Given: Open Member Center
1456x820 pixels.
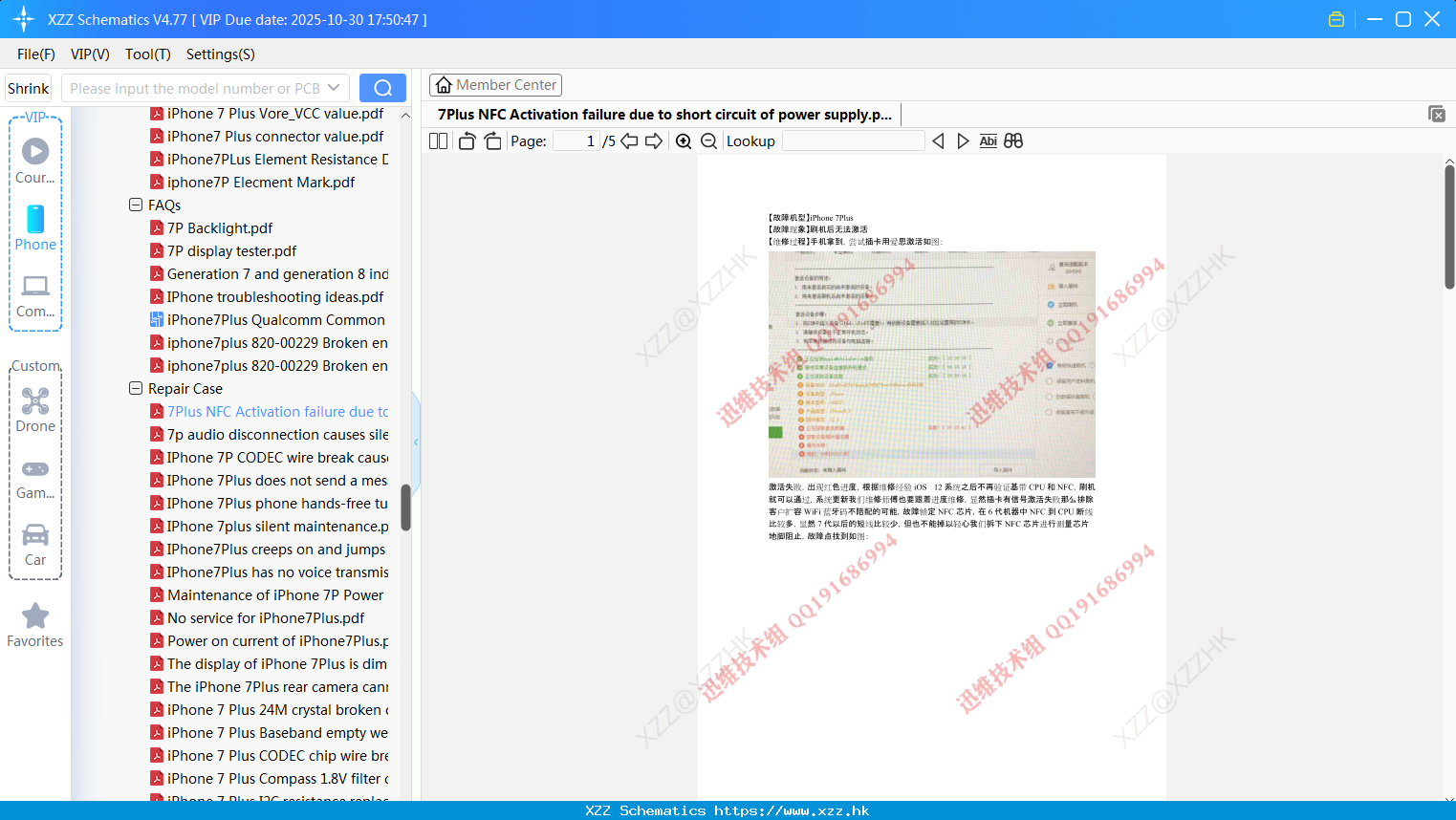Looking at the screenshot, I should click(495, 85).
